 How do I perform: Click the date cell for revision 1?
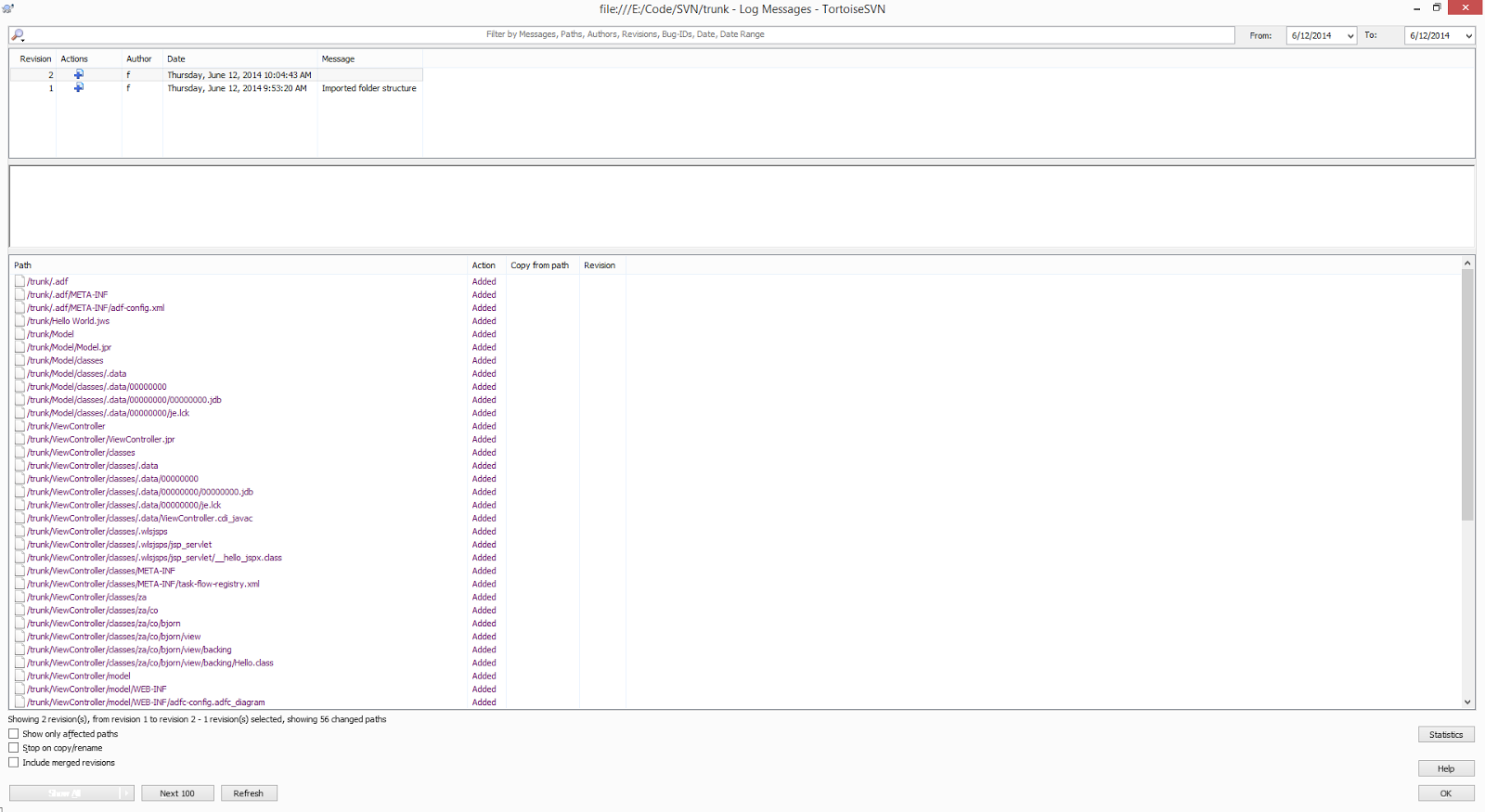pyautogui.click(x=237, y=88)
